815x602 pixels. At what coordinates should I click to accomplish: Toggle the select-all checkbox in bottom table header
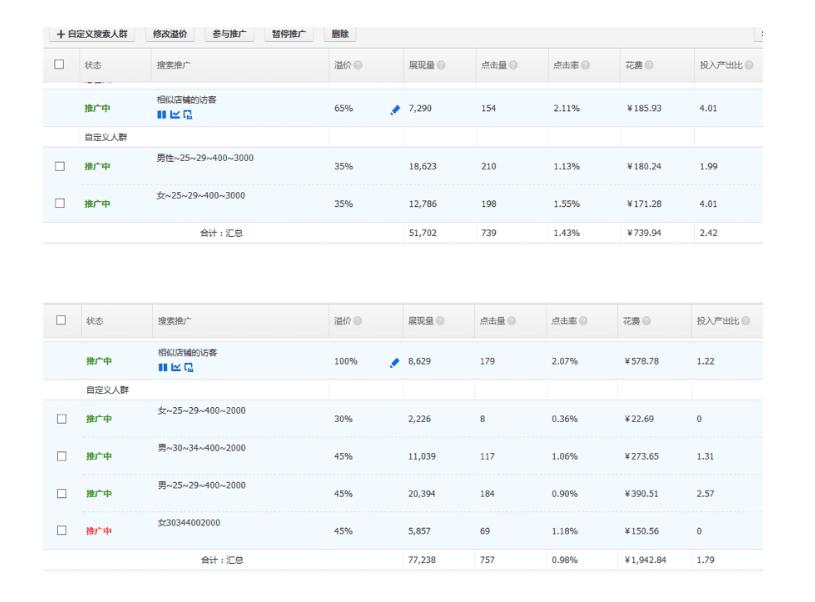coord(61,320)
